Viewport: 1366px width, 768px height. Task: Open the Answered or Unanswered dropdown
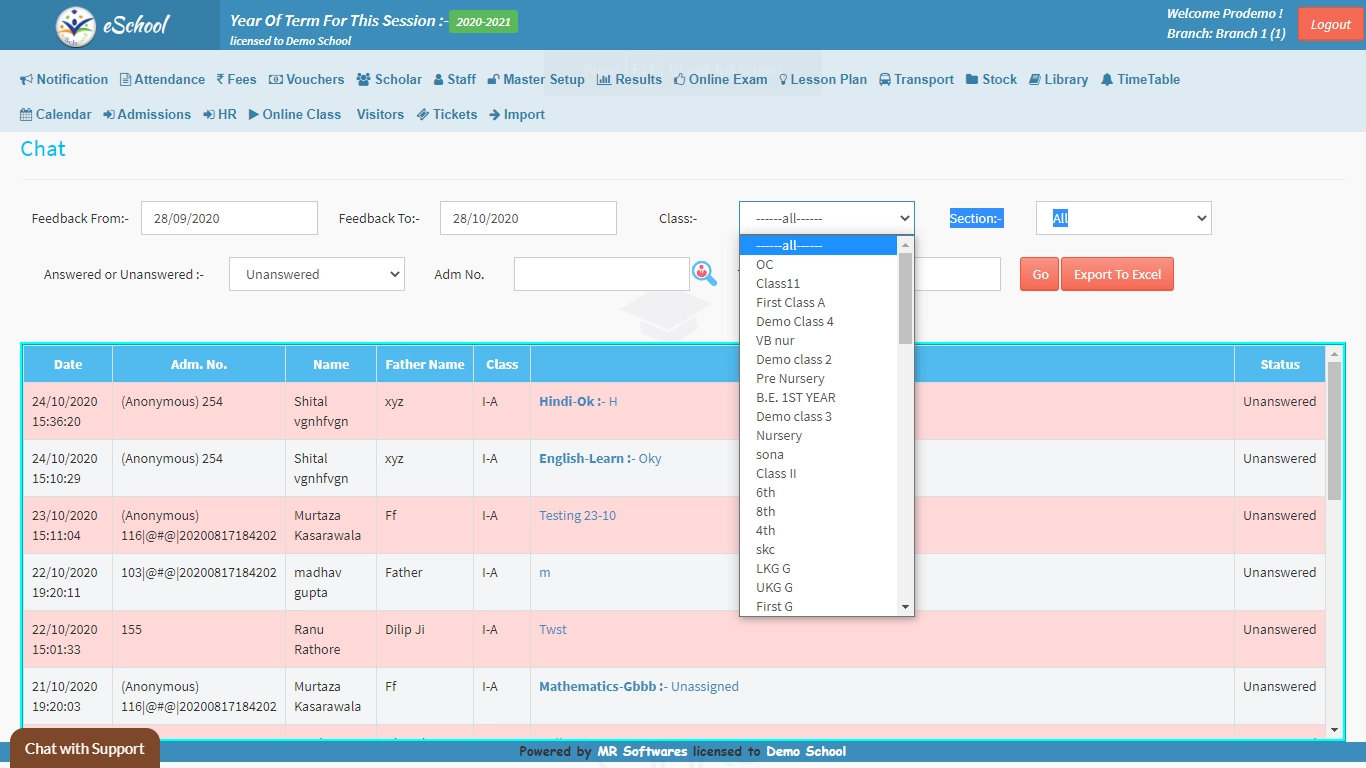tap(316, 274)
